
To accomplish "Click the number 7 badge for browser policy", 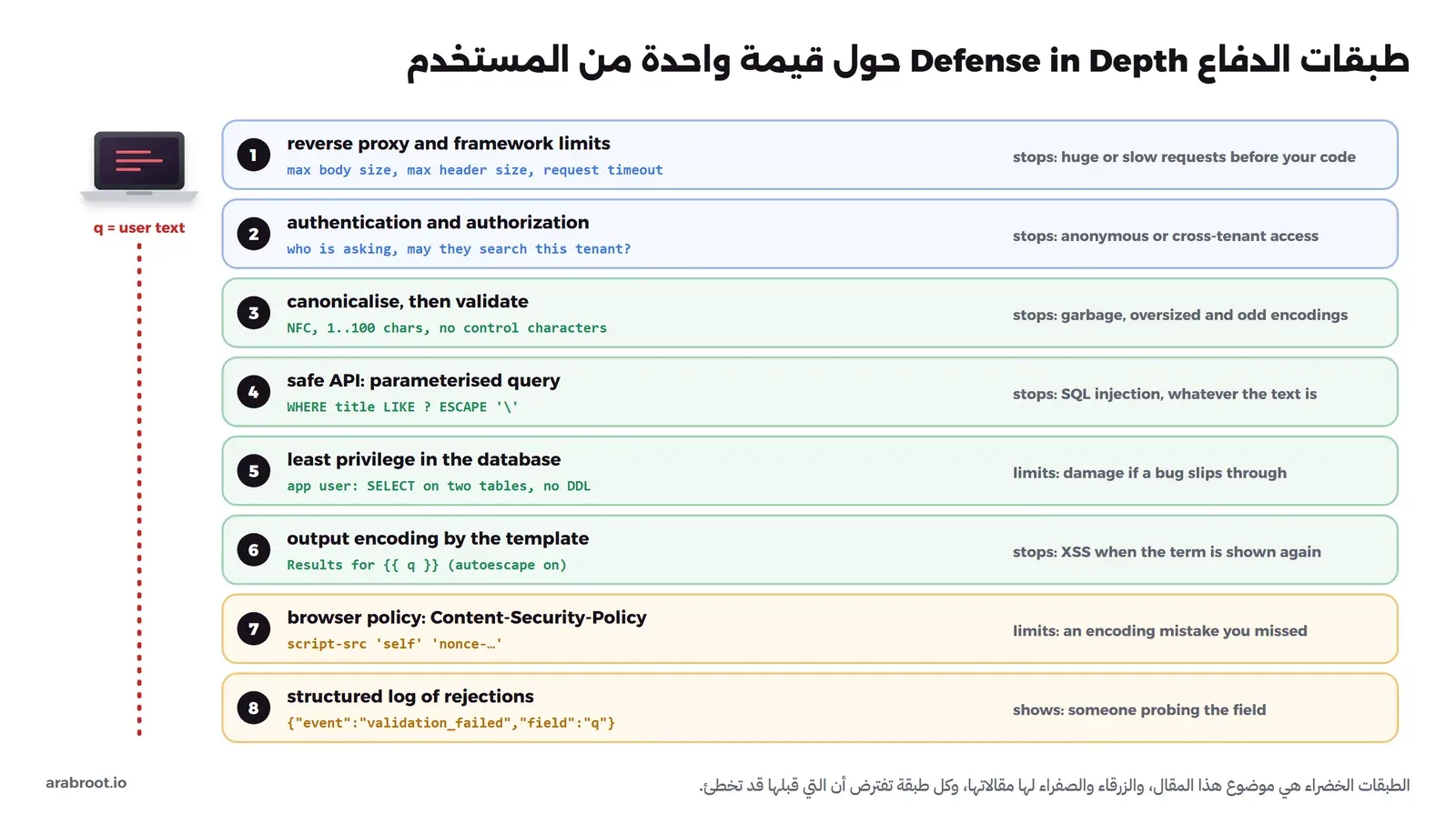I will click(x=254, y=628).
